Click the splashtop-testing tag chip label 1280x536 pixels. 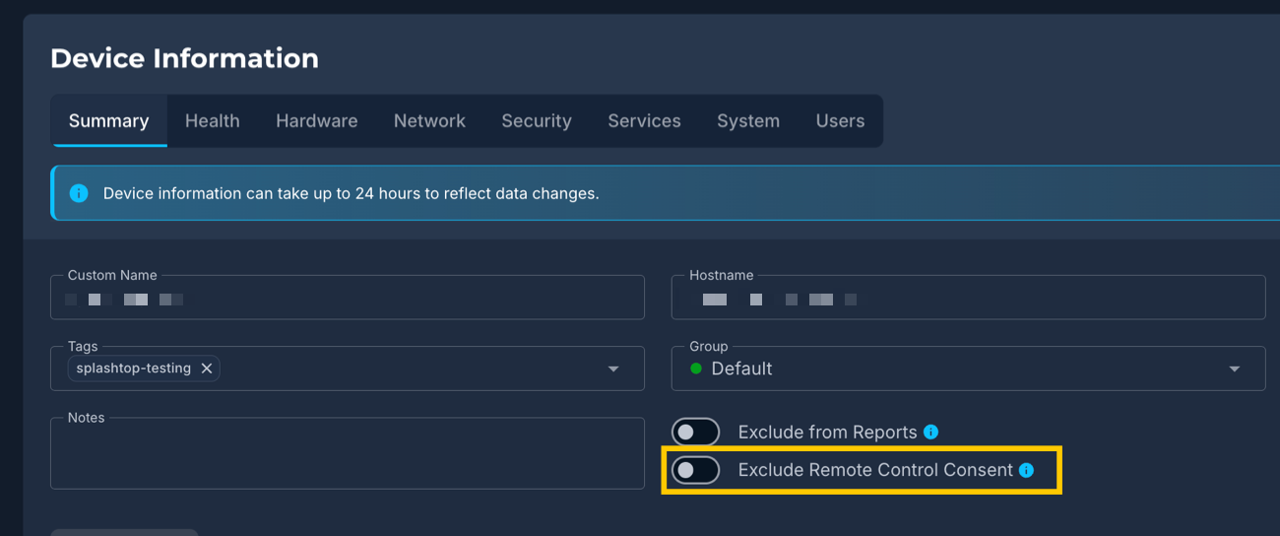click(x=133, y=368)
